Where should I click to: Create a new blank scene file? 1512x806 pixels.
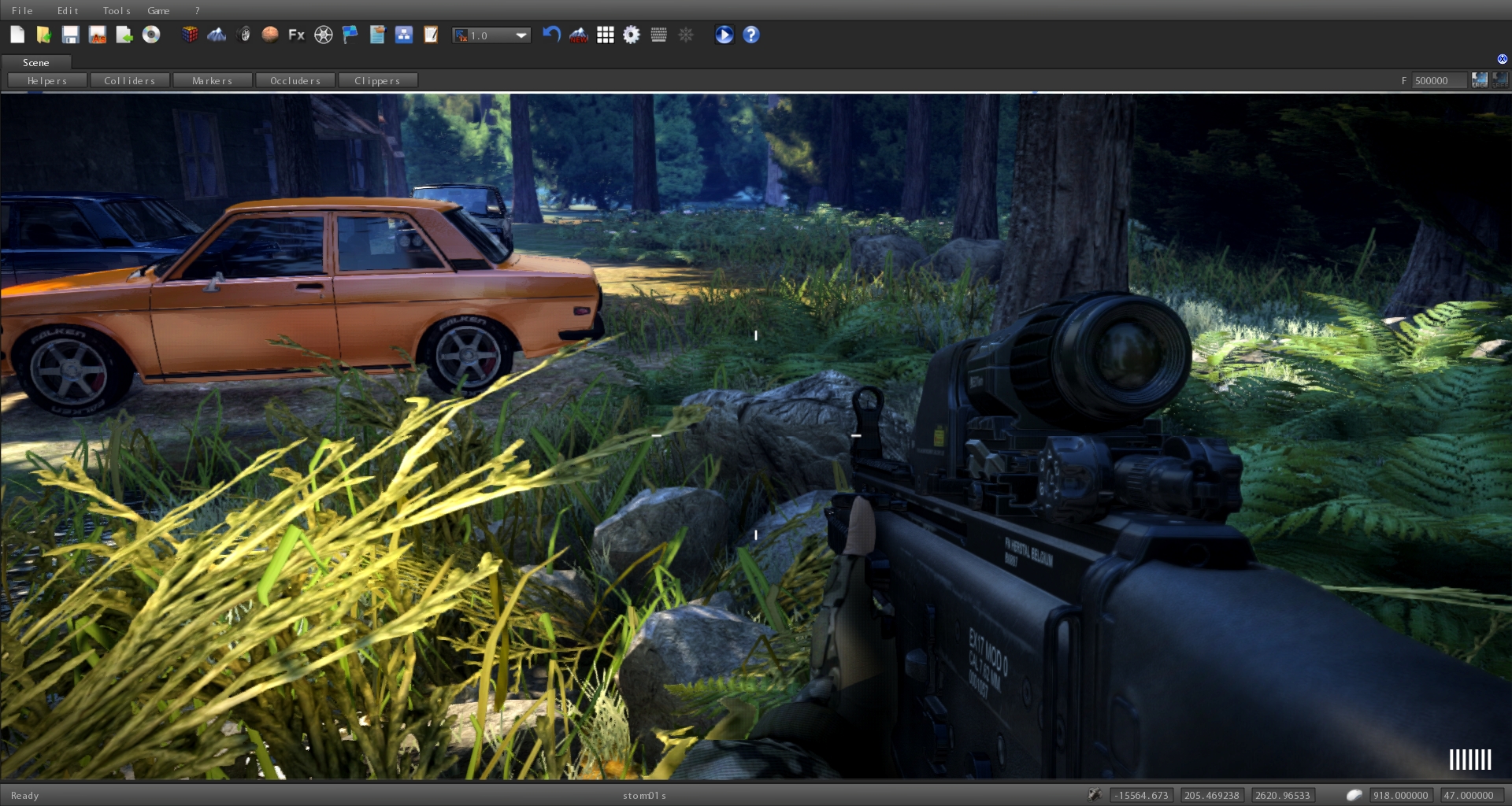pos(17,35)
